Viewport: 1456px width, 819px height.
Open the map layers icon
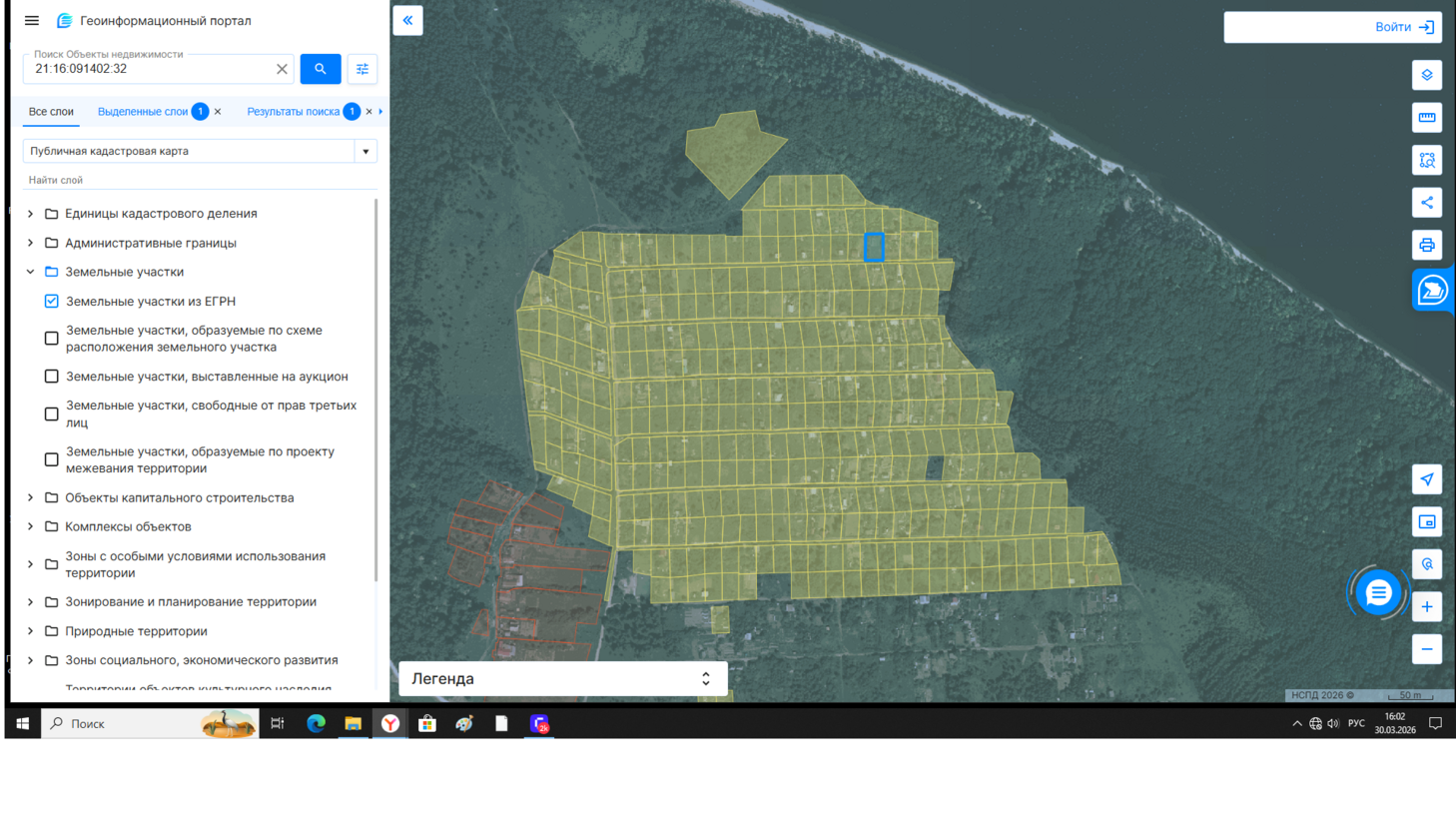1426,75
